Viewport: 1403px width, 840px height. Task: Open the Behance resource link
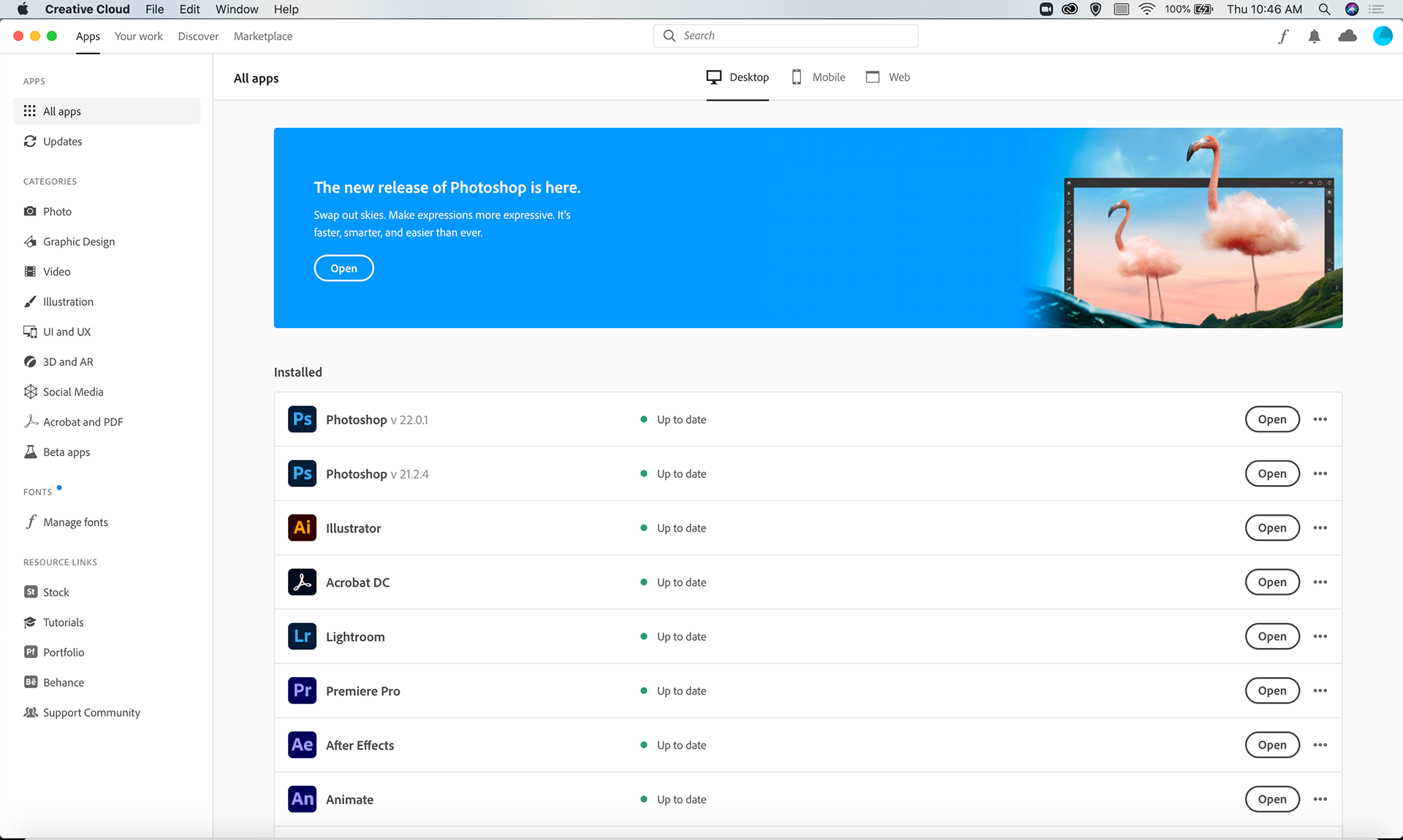click(107, 682)
